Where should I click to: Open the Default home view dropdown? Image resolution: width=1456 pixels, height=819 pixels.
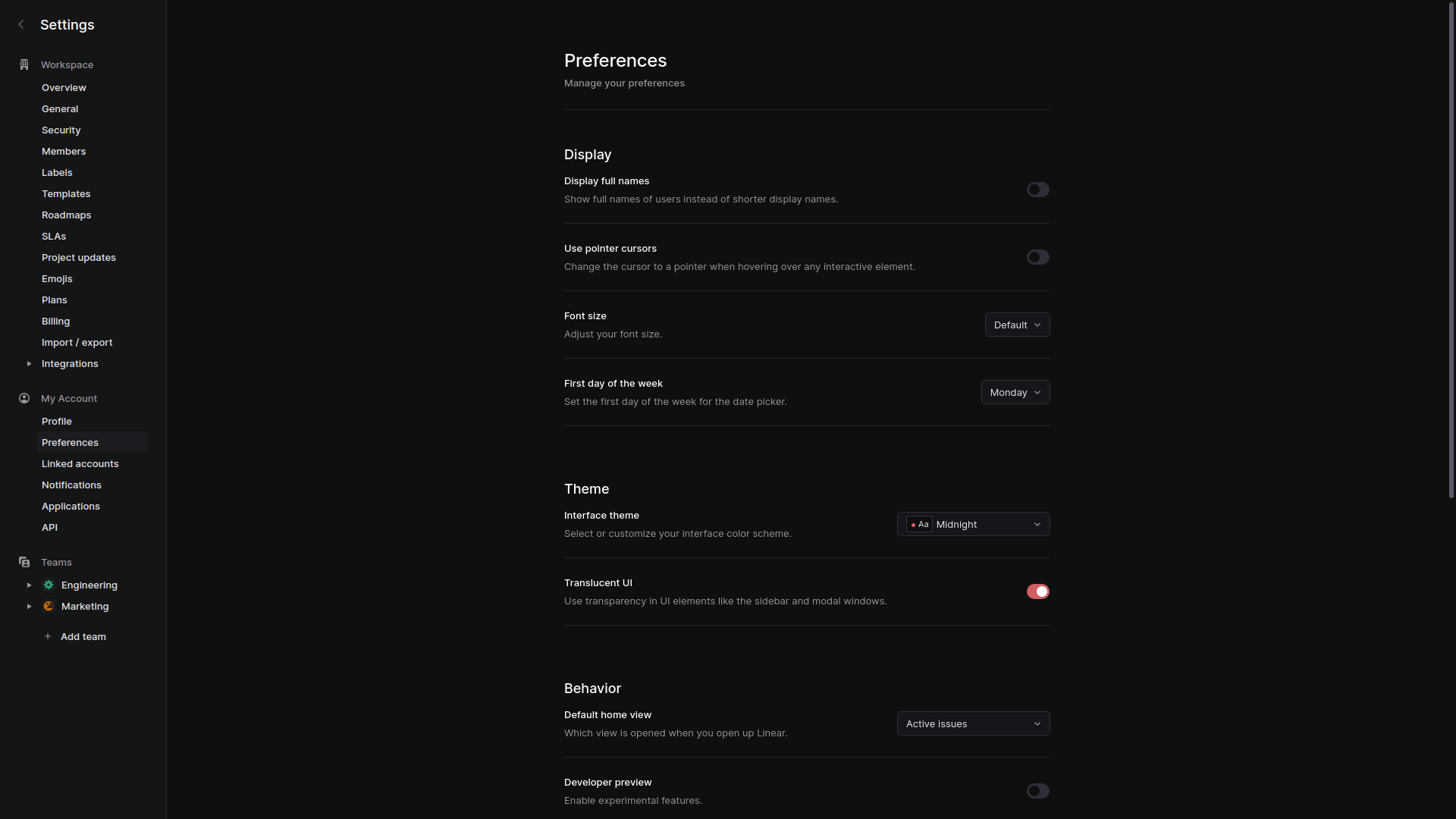coord(971,723)
